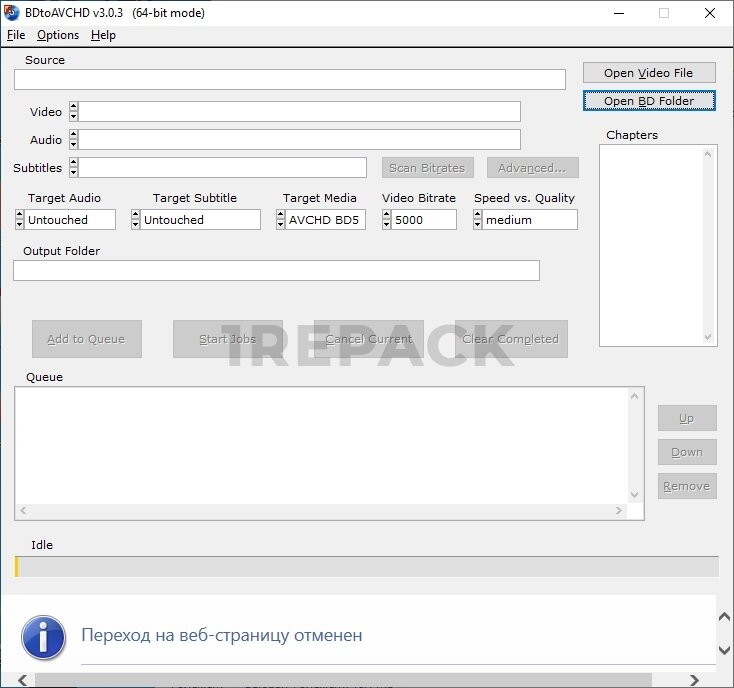Open the Options menu
Viewport: 734px width, 688px height.
tap(58, 35)
